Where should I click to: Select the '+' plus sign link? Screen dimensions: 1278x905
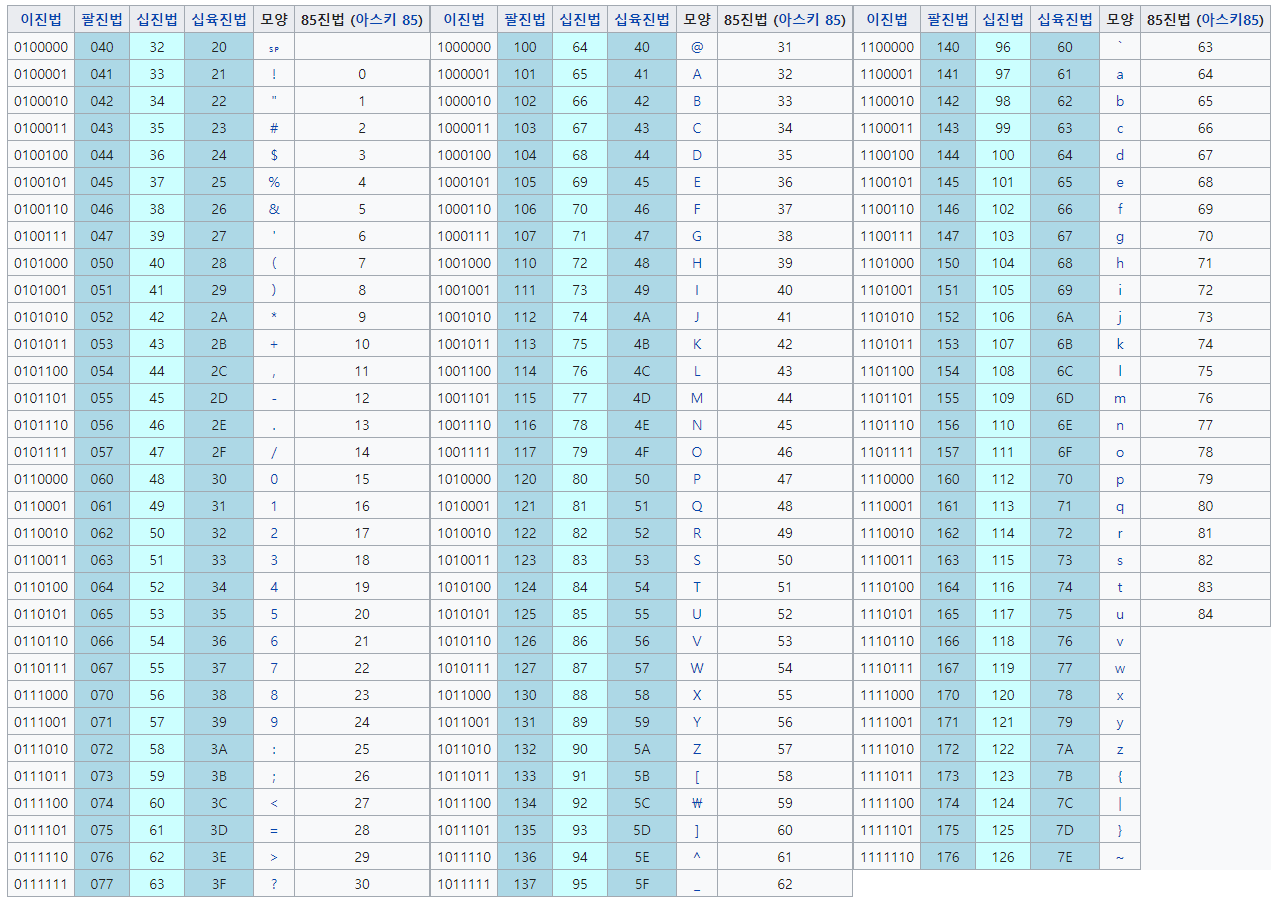pos(274,344)
